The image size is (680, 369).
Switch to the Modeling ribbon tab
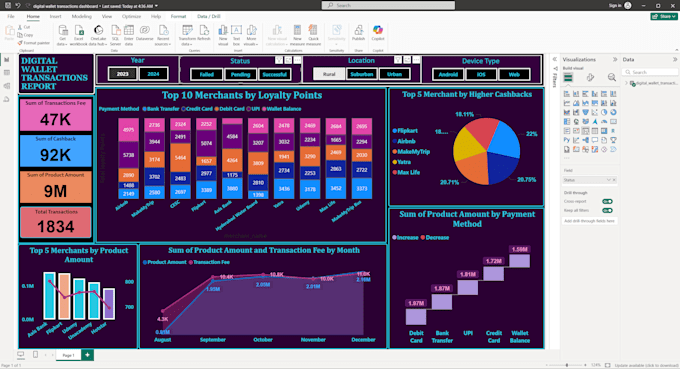pyautogui.click(x=82, y=16)
